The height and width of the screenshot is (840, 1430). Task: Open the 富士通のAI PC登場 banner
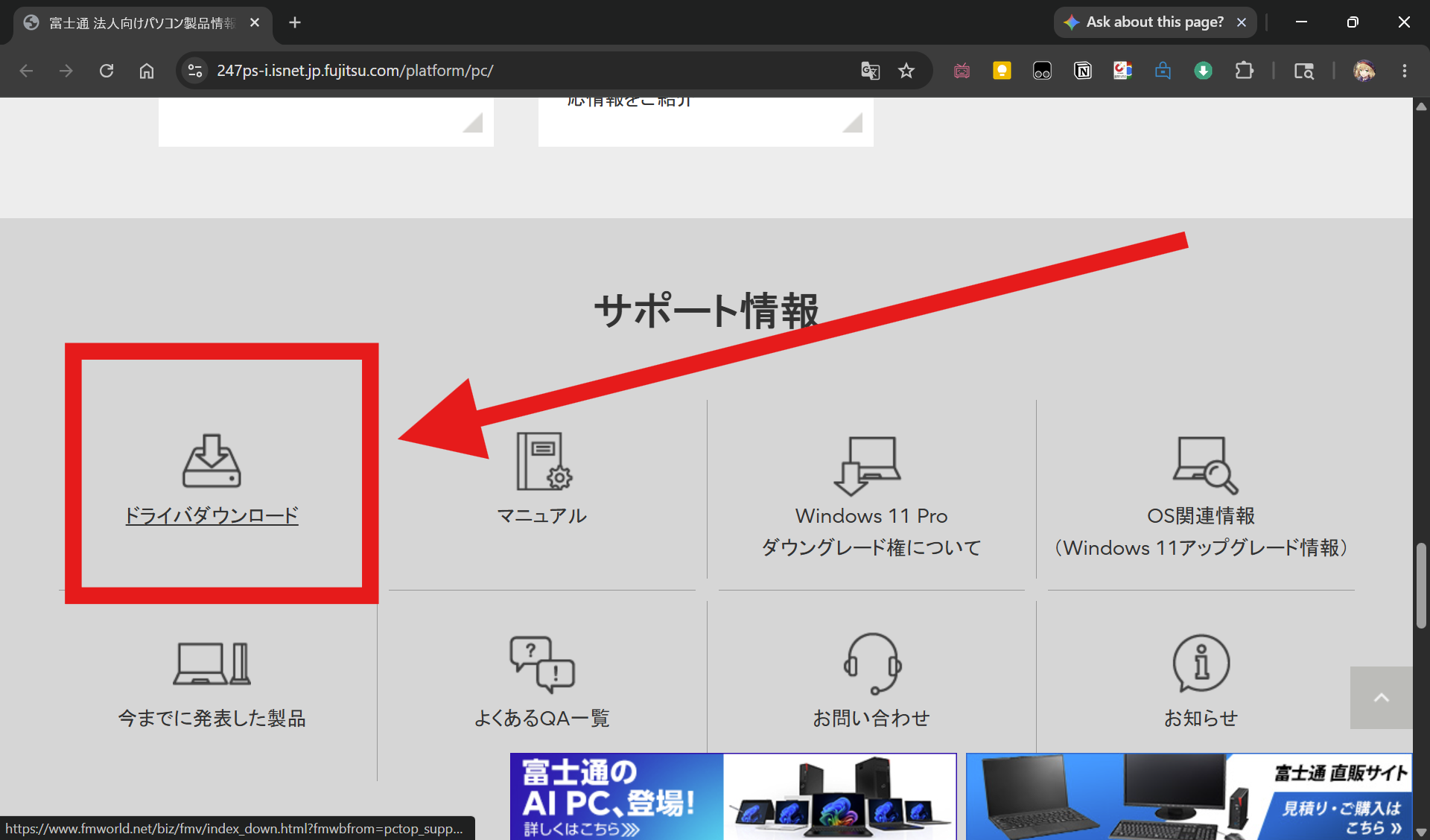click(x=733, y=796)
